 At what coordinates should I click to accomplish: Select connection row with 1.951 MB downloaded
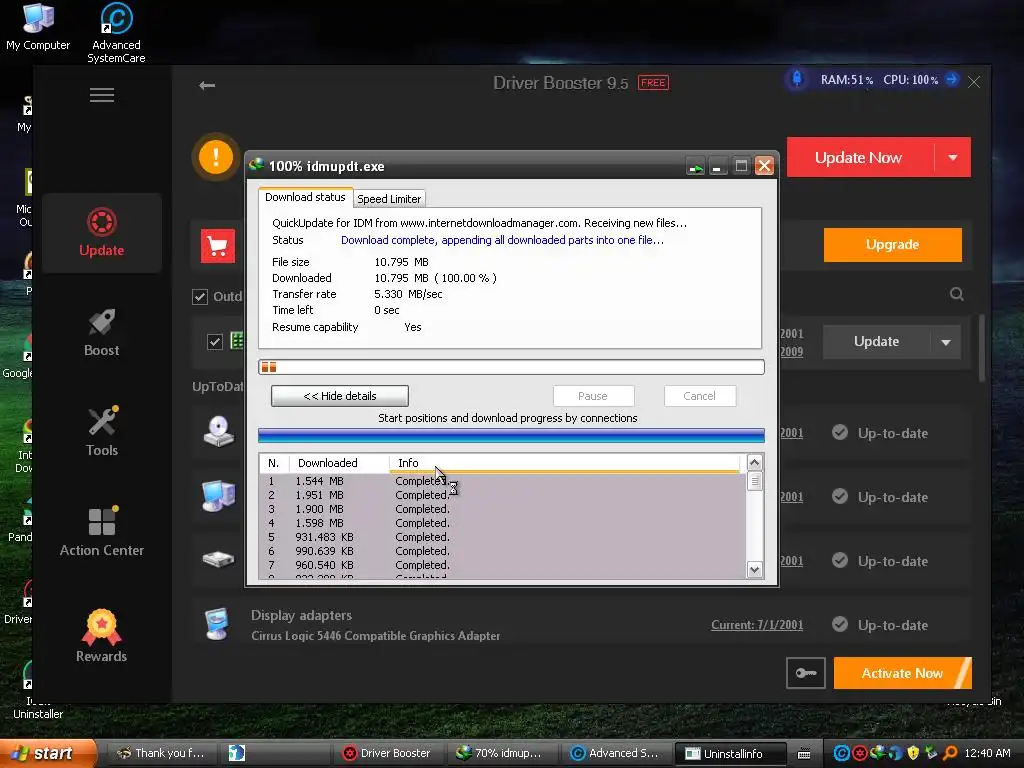coord(502,495)
